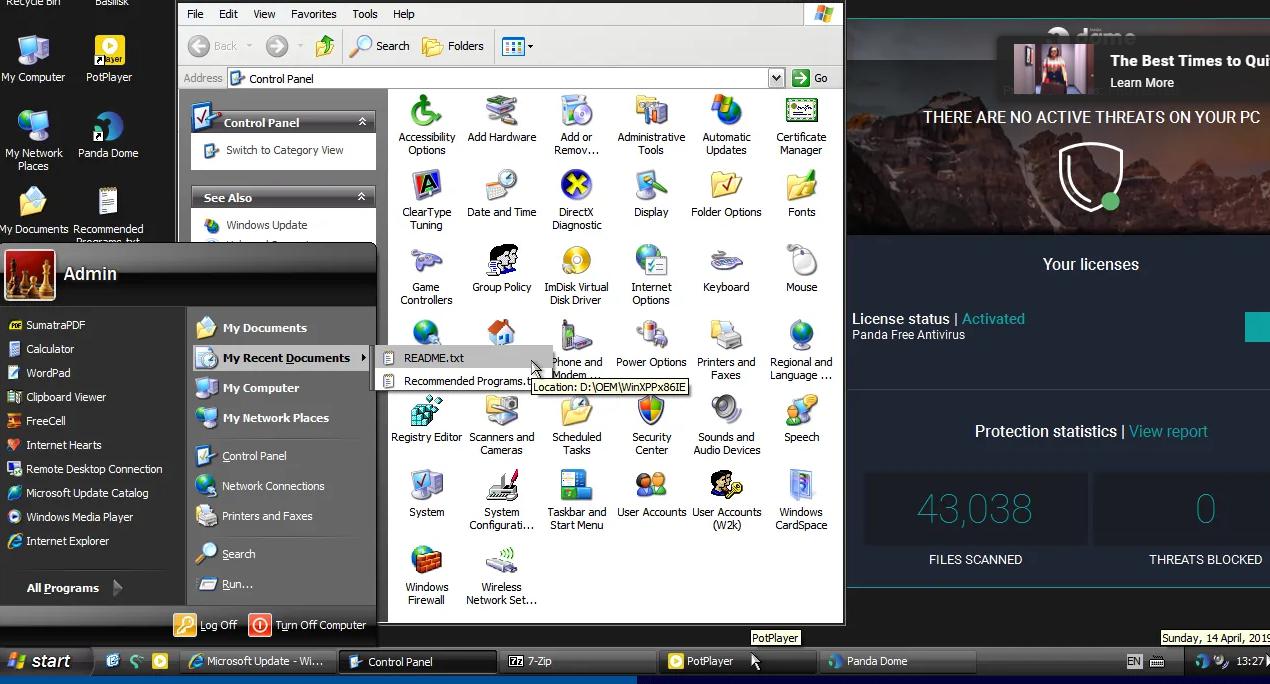Image resolution: width=1270 pixels, height=684 pixels.
Task: Expand My Recent Documents submenu
Action: click(x=283, y=358)
